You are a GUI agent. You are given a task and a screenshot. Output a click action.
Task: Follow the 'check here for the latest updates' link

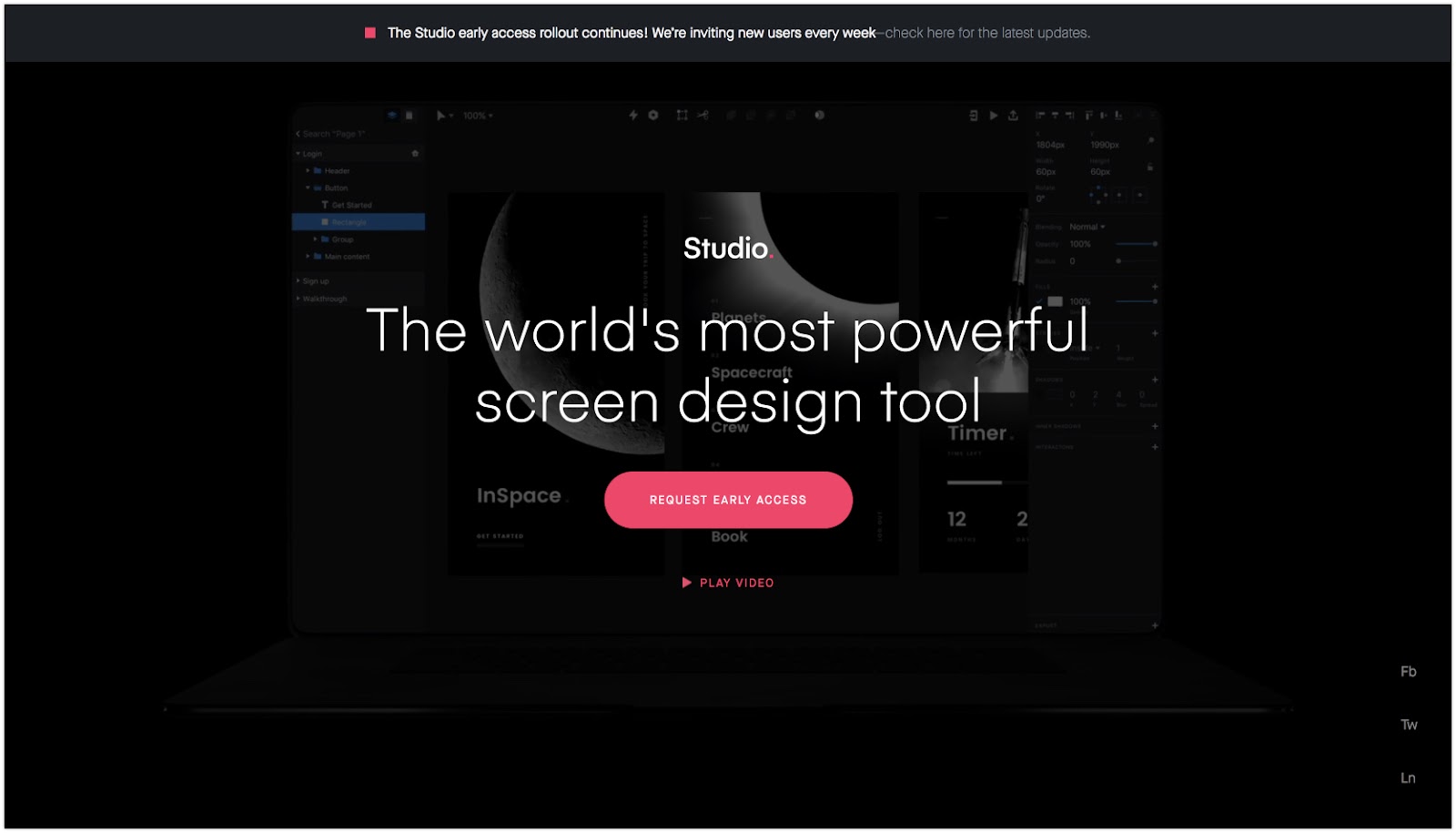[987, 33]
